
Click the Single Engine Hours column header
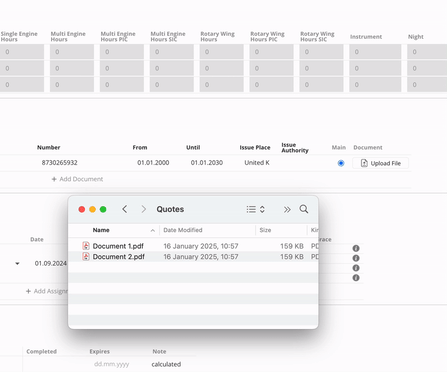pos(19,36)
